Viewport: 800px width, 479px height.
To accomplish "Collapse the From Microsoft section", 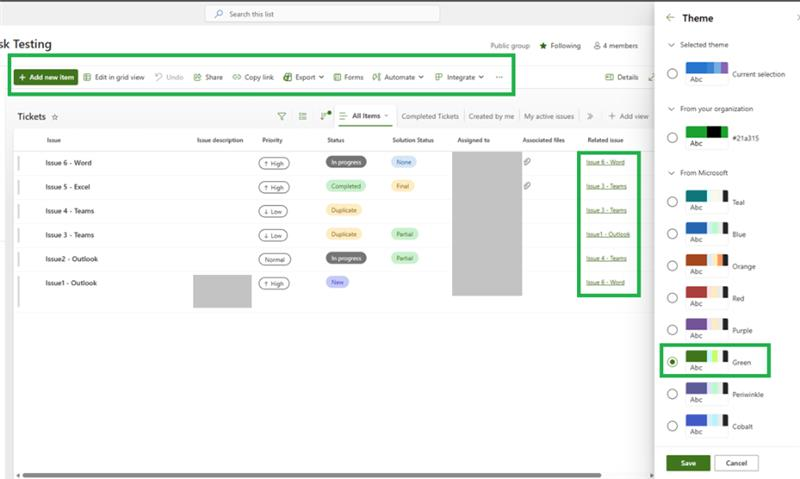I will tap(671, 173).
